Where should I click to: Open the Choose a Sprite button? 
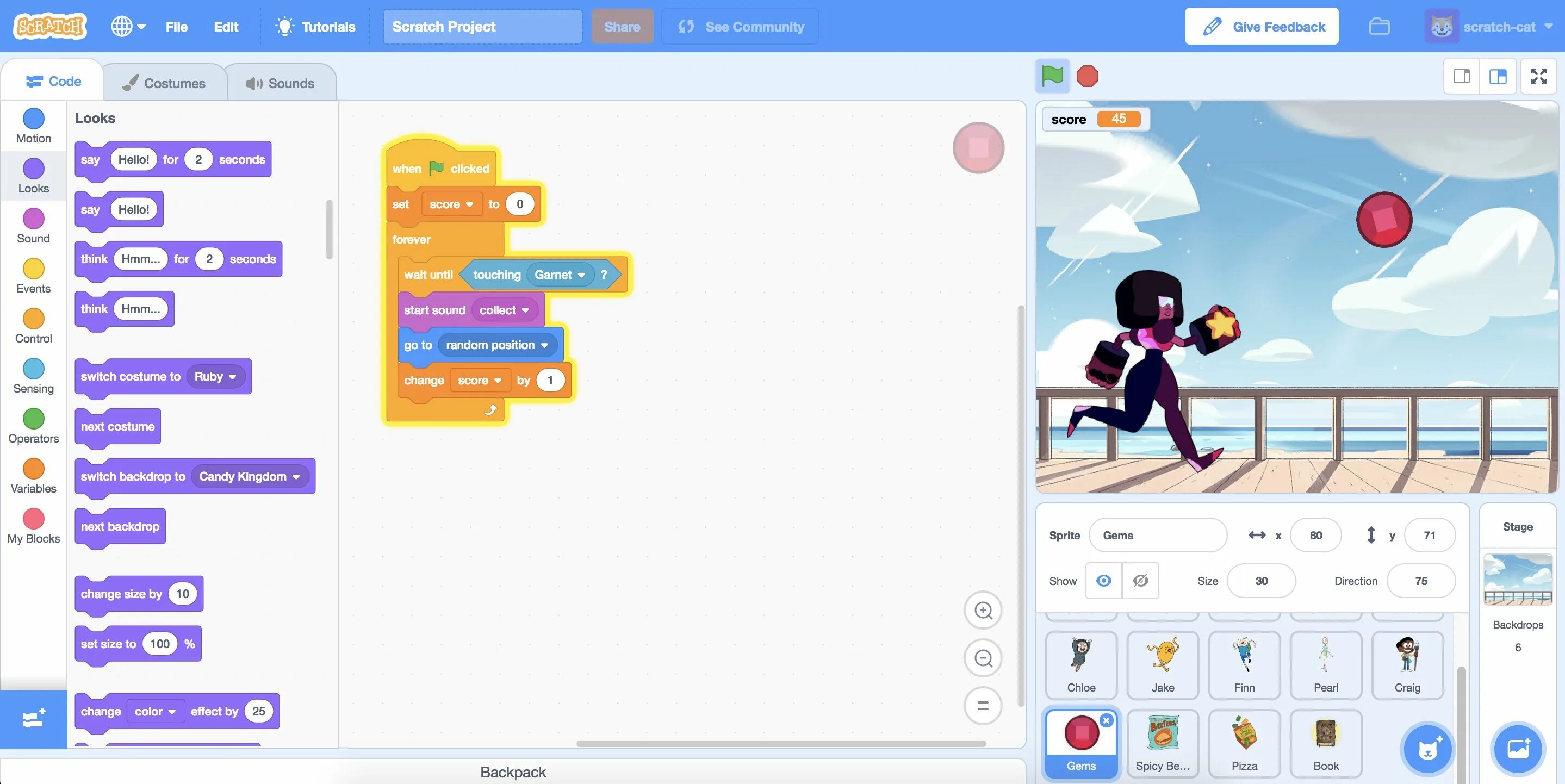[x=1427, y=749]
